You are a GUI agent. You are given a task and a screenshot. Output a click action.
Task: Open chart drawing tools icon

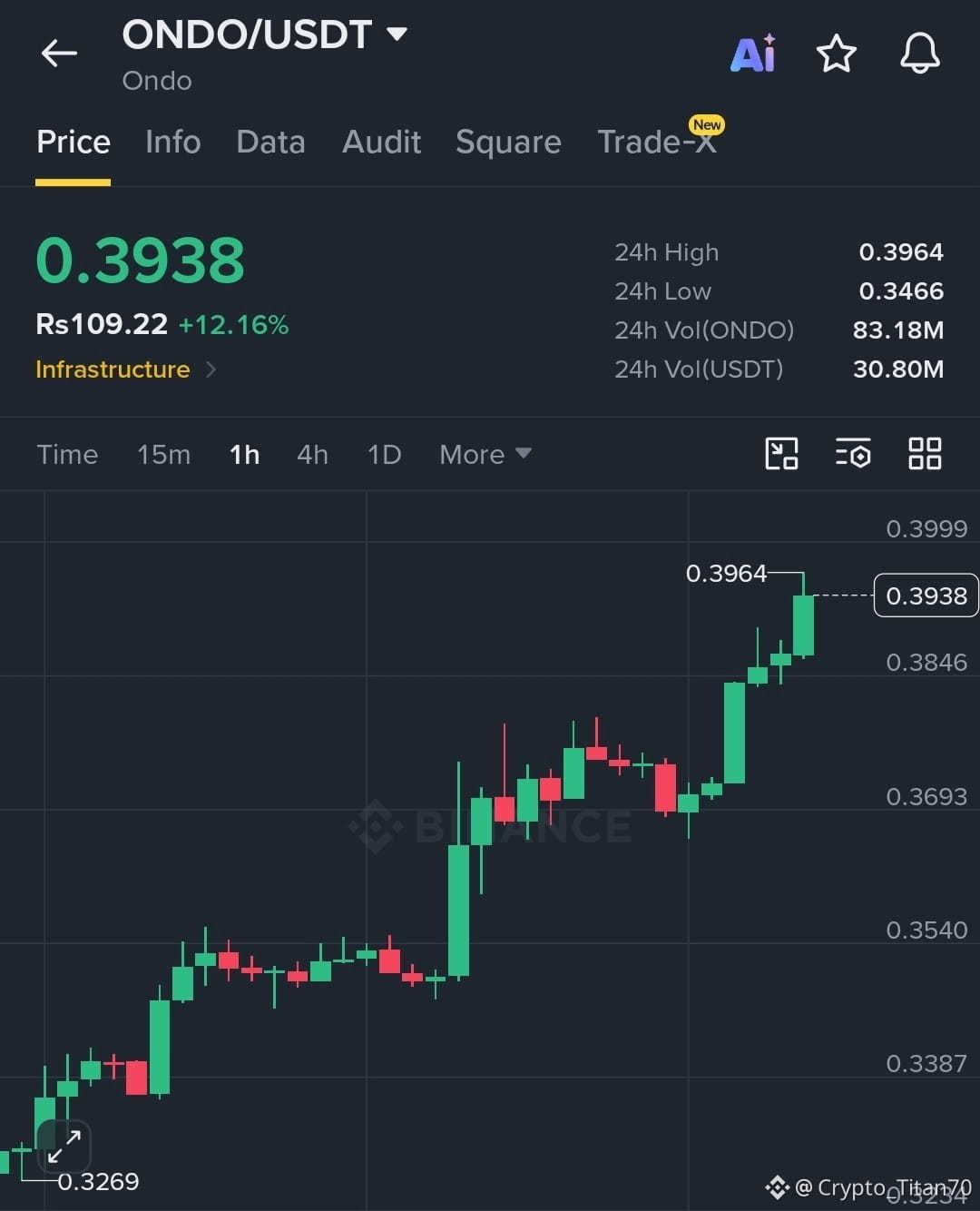[781, 453]
